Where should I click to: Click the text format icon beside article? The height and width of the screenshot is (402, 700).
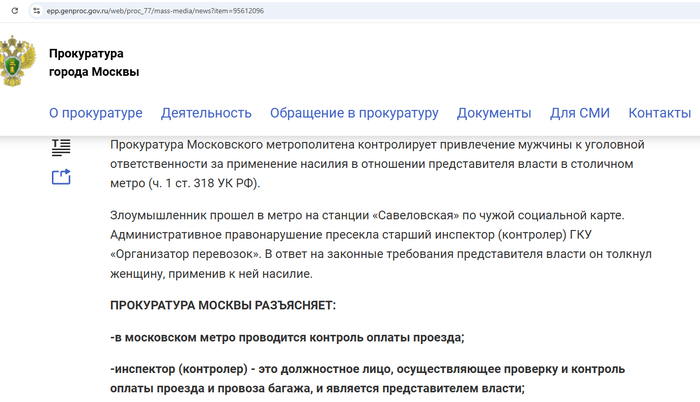tap(62, 147)
